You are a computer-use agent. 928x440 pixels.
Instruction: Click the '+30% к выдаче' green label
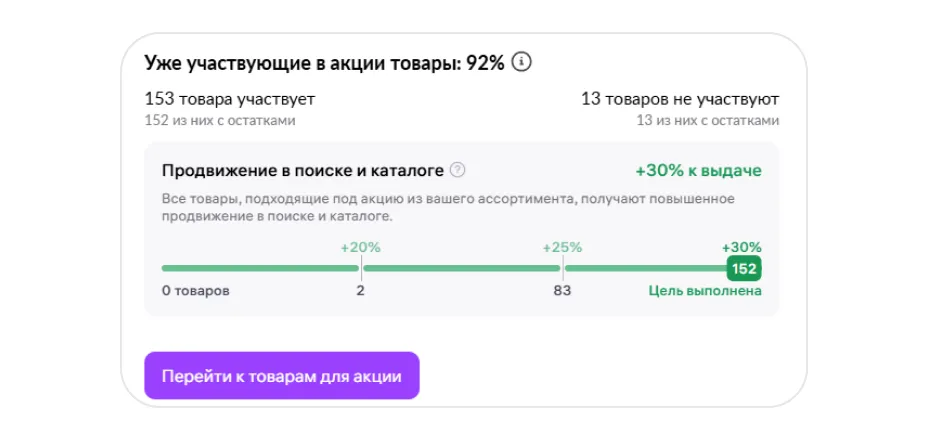[x=698, y=170]
